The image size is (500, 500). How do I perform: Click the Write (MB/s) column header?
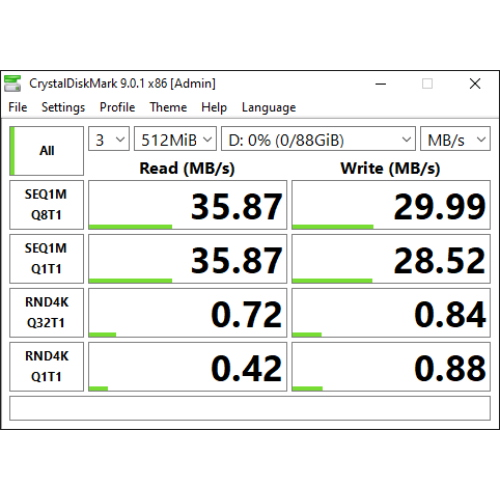coord(390,168)
